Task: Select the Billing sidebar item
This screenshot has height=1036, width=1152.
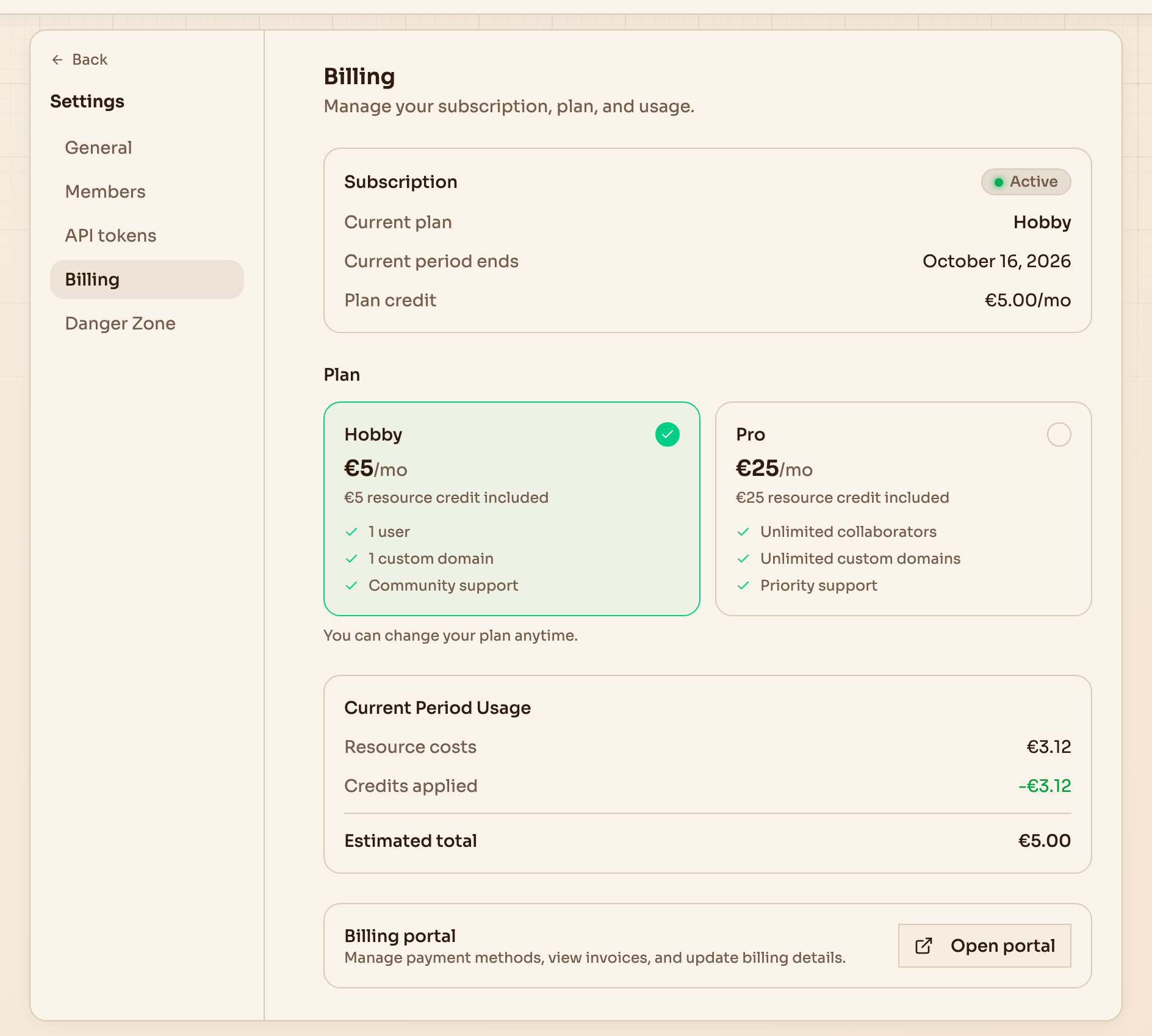Action: (147, 279)
